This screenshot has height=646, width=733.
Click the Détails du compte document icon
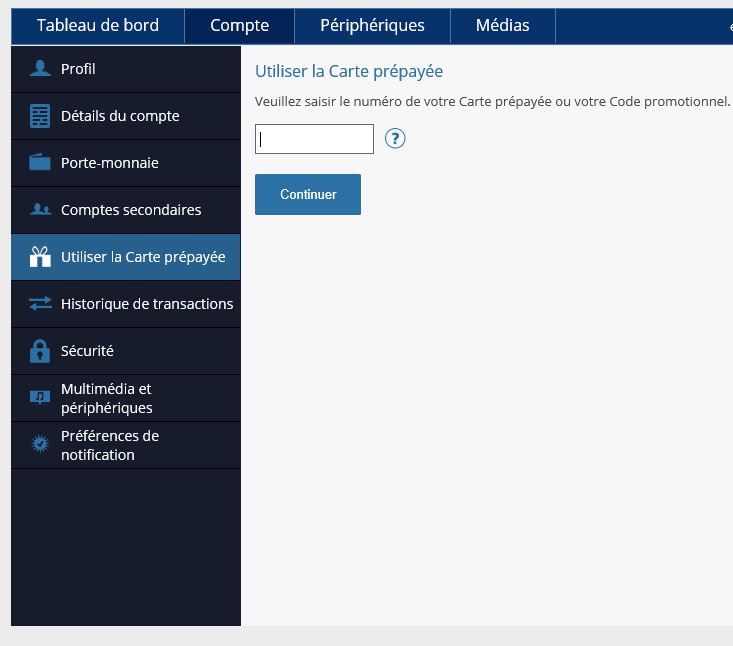point(40,116)
